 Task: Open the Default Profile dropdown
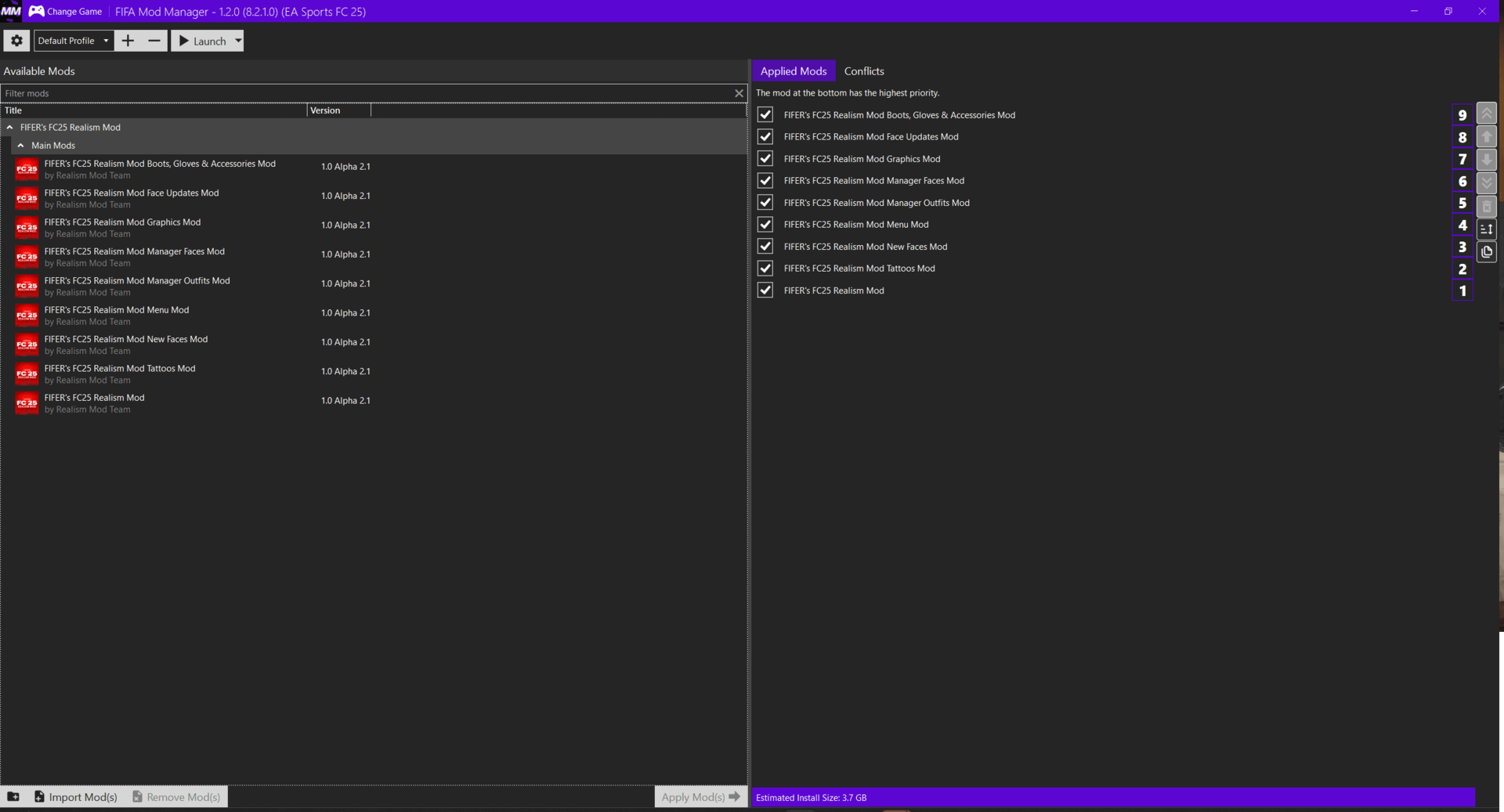105,41
